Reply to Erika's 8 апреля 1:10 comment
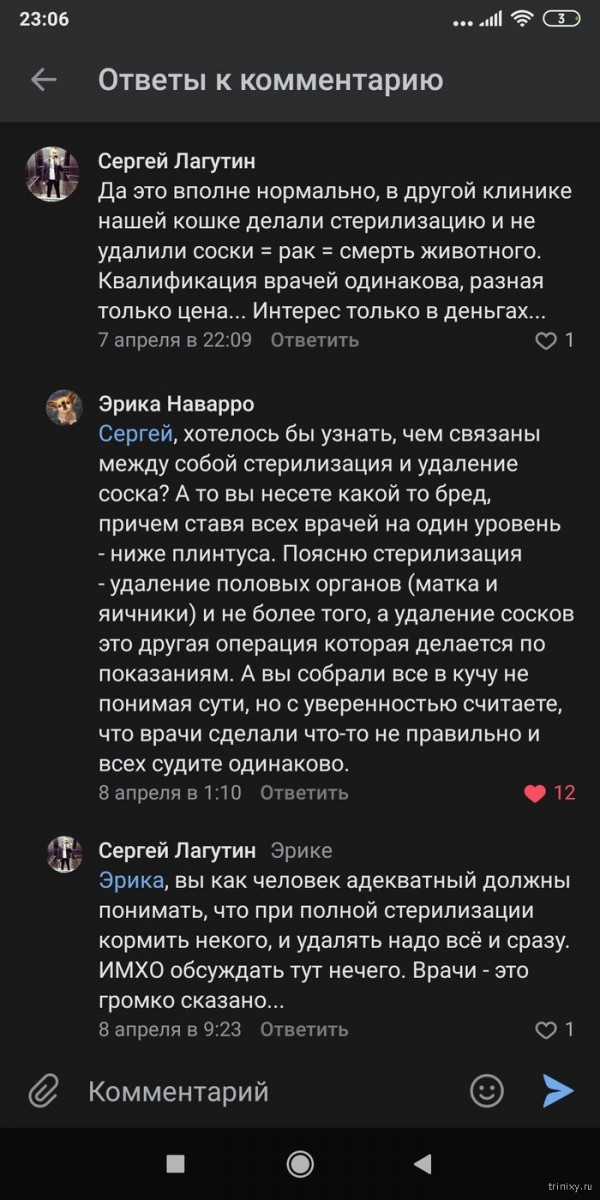Viewport: 600px width, 1200px height. 304,793
